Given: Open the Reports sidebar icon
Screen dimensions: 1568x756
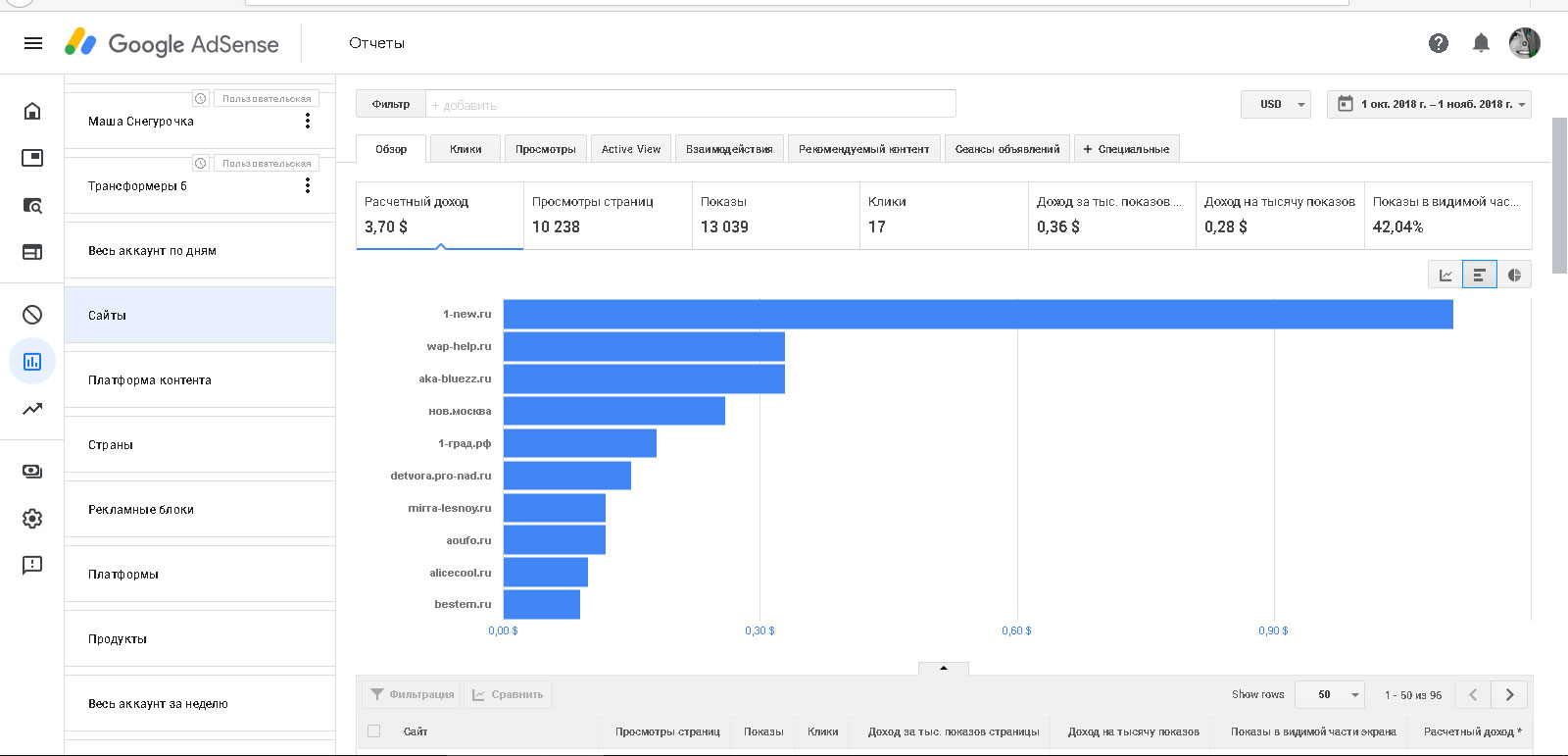Looking at the screenshot, I should click(32, 362).
